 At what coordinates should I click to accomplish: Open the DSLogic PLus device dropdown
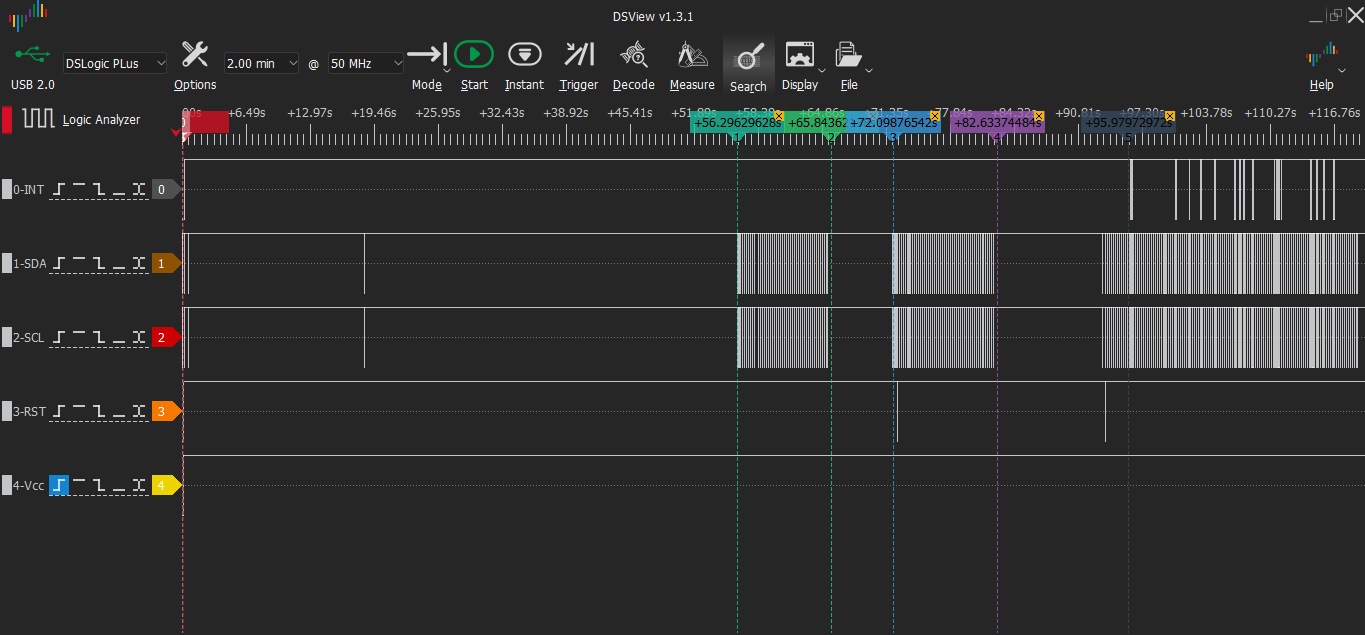click(x=115, y=63)
